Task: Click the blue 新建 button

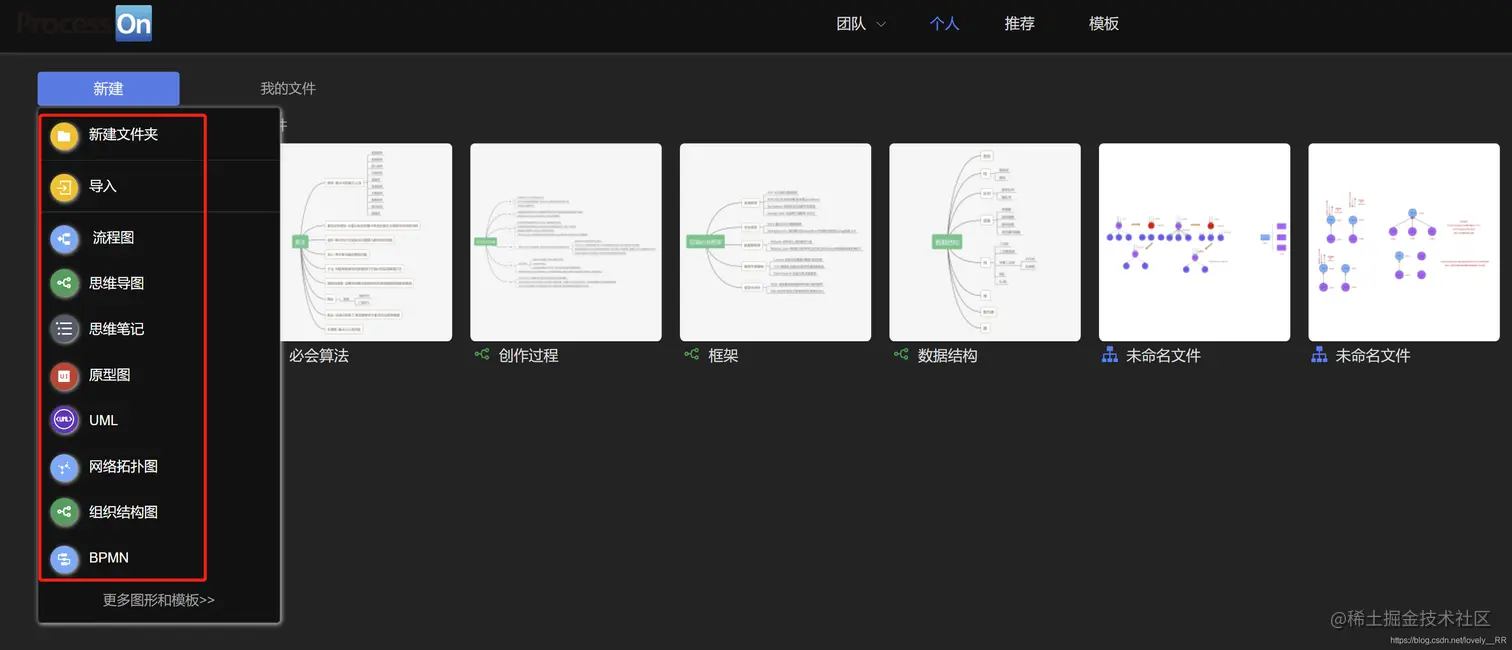Action: click(108, 88)
